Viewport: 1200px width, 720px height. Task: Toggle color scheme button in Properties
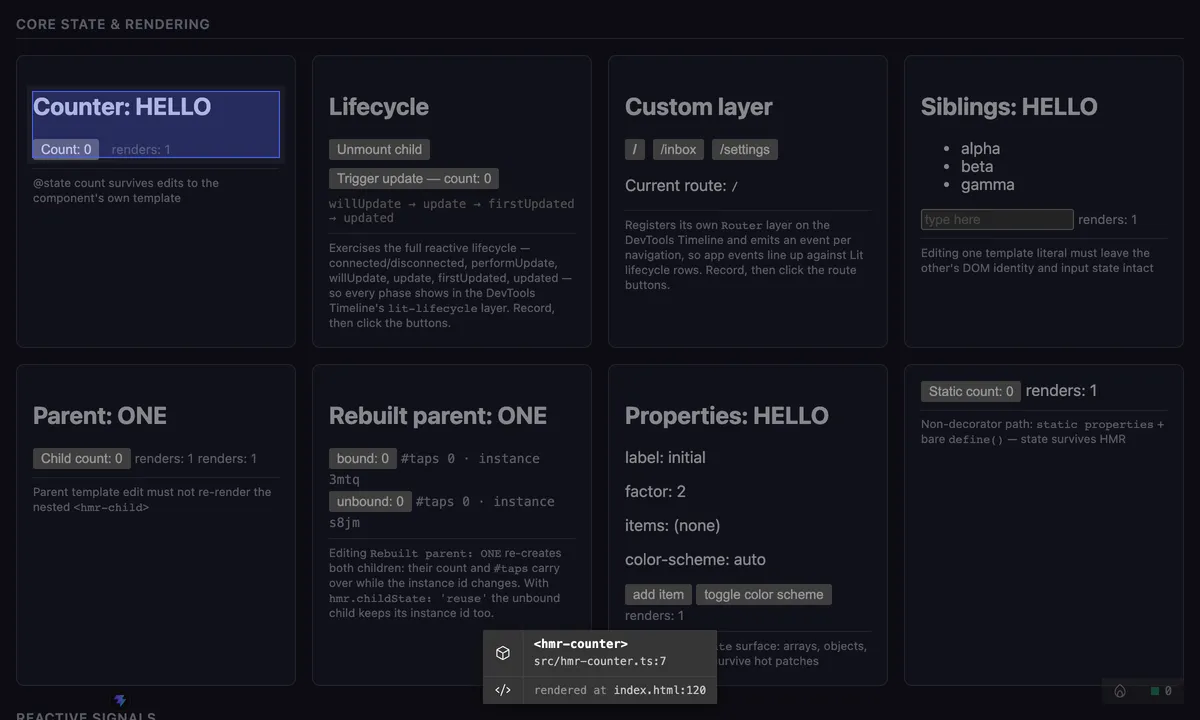click(764, 594)
